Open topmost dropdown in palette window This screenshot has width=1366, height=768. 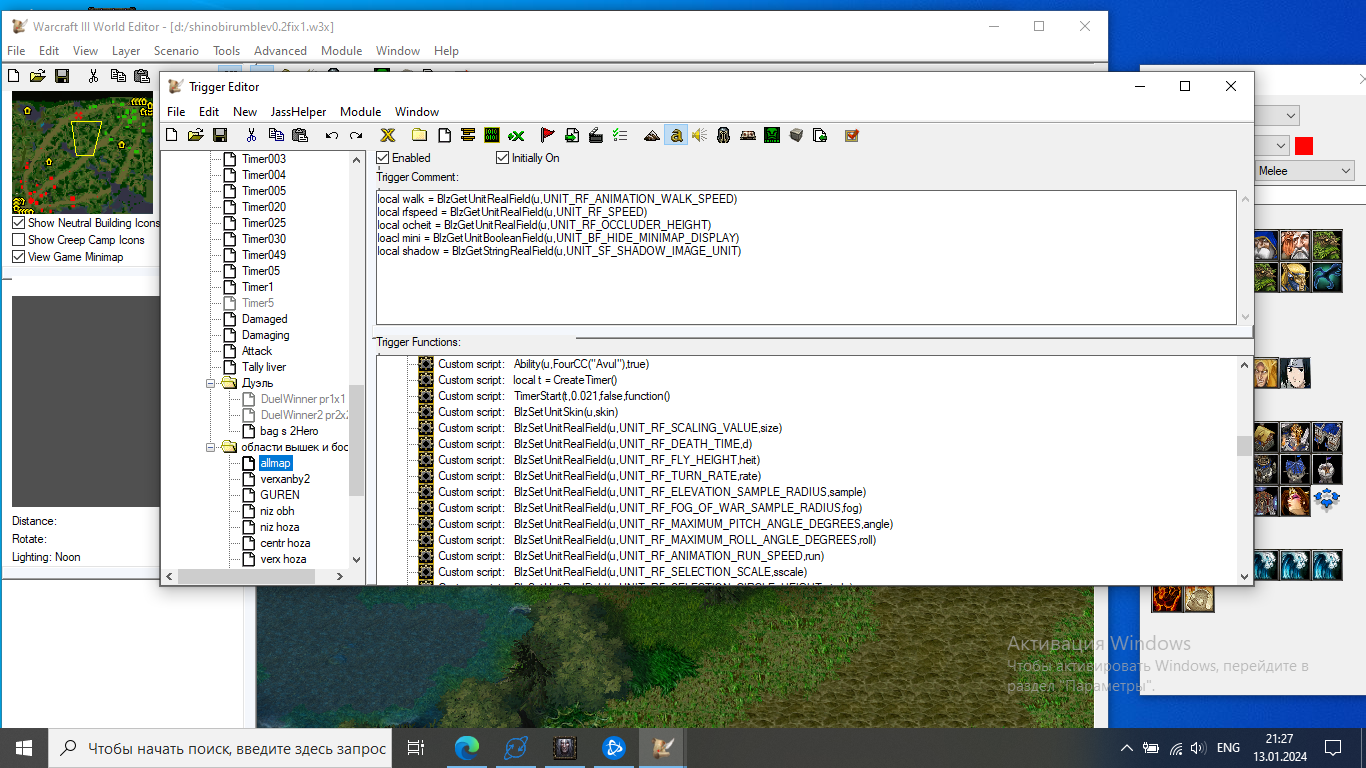(x=1290, y=115)
